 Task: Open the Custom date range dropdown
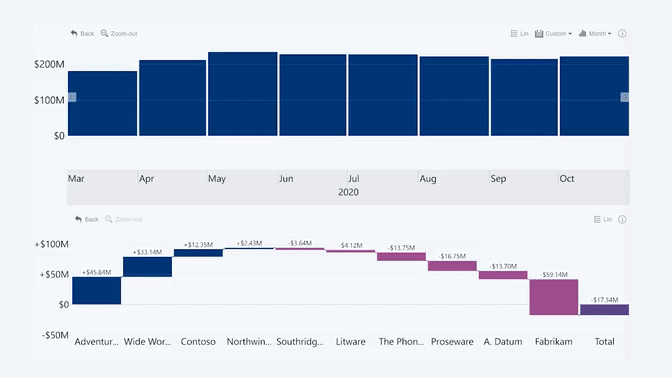(x=553, y=33)
